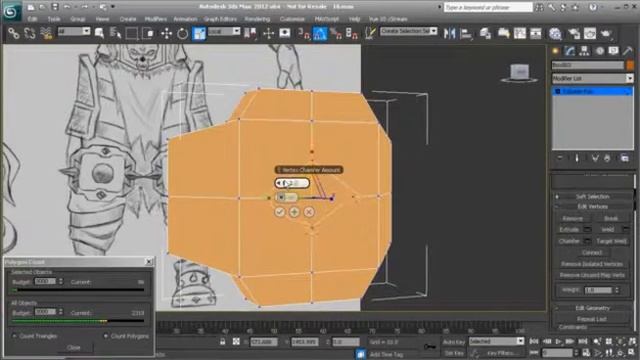The width and height of the screenshot is (640, 360).
Task: Open the Rendered Frame Window icon
Action: coord(590,33)
